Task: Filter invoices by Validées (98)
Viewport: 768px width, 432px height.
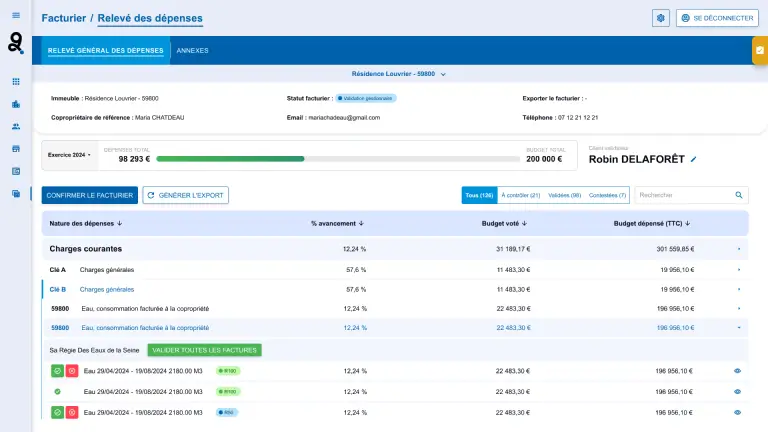Action: click(x=564, y=195)
